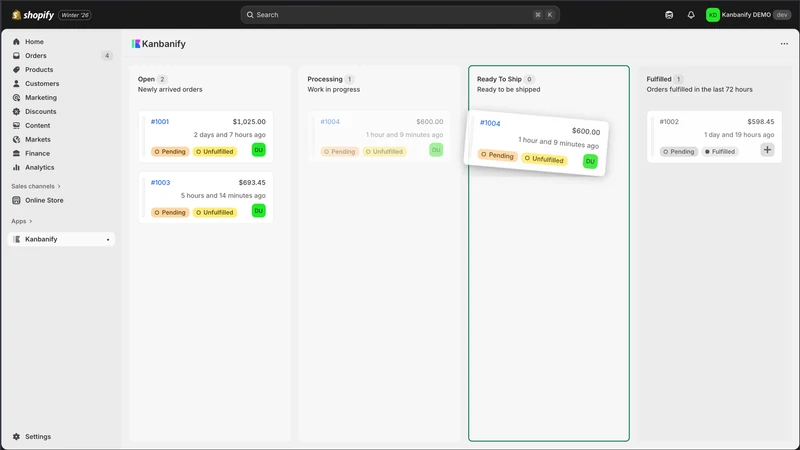Open the three-dot more menu

click(x=784, y=44)
